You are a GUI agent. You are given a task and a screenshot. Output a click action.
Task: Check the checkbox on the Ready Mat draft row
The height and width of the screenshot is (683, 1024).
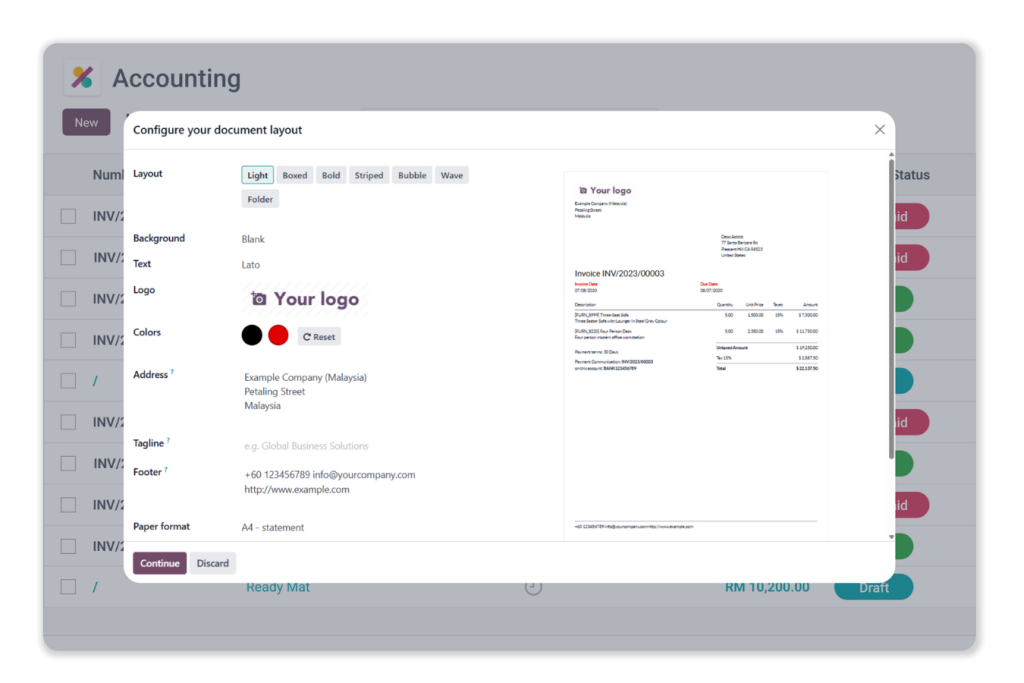pyautogui.click(x=67, y=587)
